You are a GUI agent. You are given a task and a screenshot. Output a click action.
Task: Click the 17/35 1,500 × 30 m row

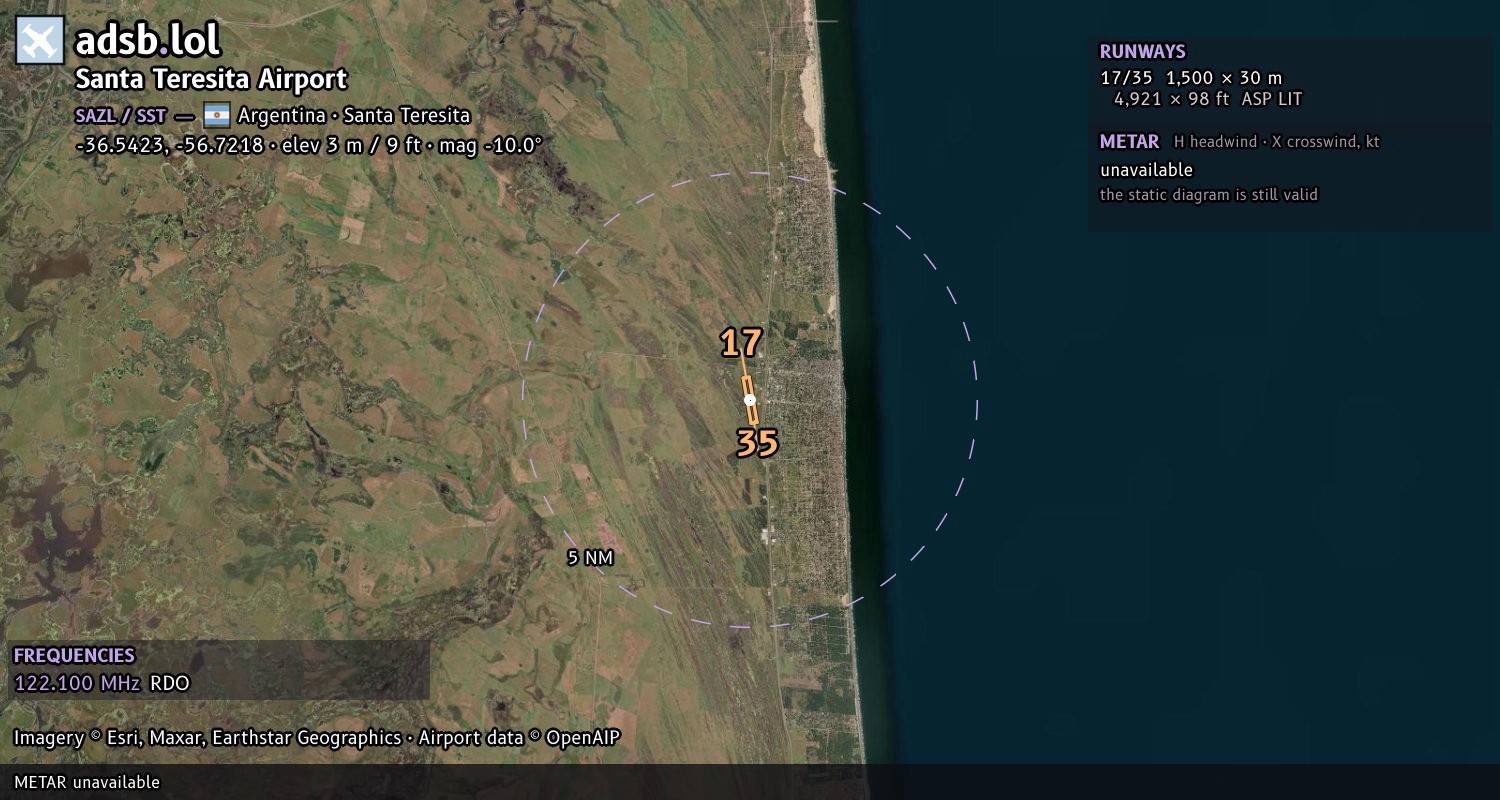coord(1191,78)
